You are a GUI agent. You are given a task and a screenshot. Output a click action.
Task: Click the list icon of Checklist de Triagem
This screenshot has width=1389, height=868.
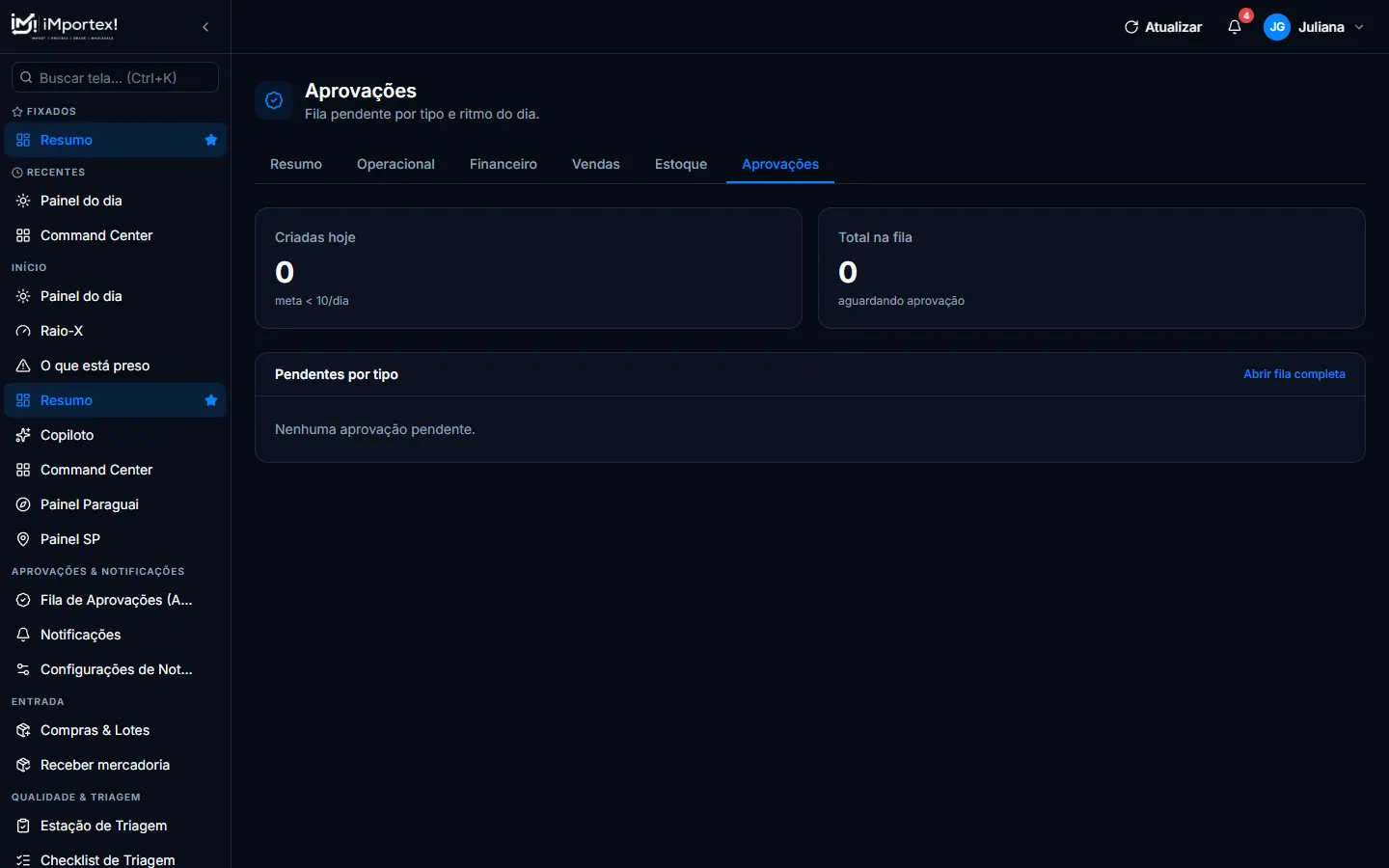[x=23, y=860]
